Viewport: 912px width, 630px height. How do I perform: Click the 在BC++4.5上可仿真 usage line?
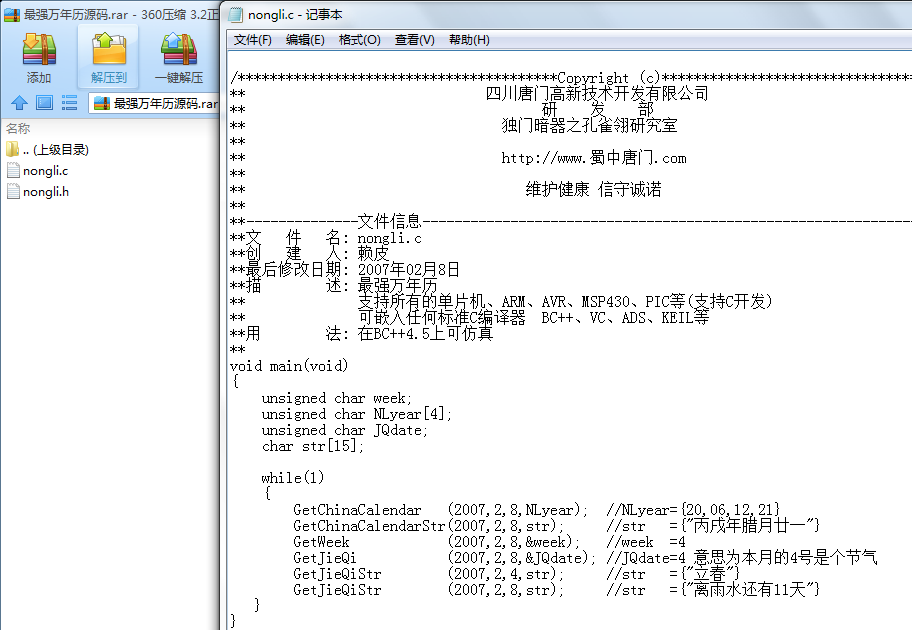click(x=425, y=333)
